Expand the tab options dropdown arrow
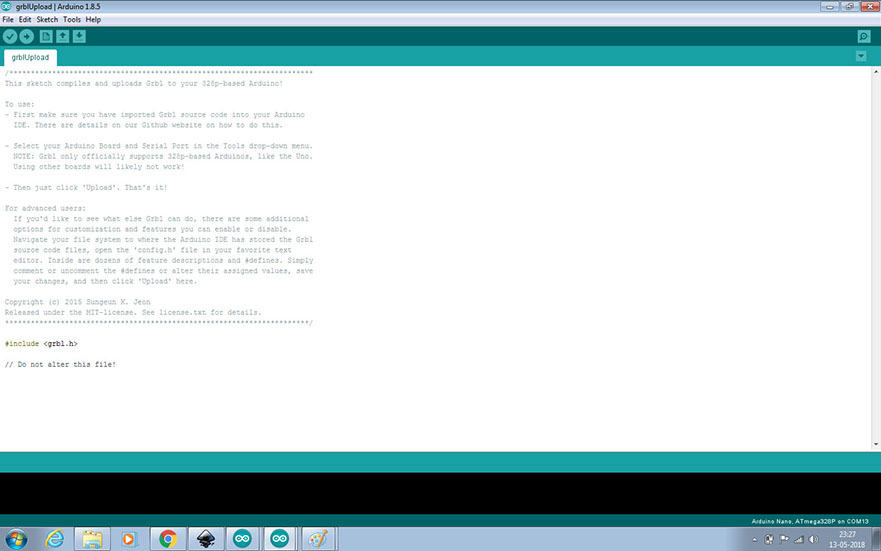This screenshot has height=551, width=881. [861, 56]
